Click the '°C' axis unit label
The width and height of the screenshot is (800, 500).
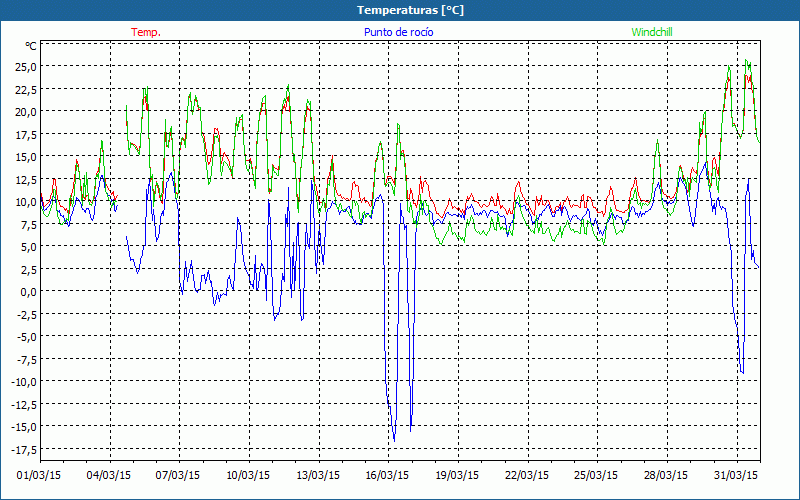coord(31,46)
